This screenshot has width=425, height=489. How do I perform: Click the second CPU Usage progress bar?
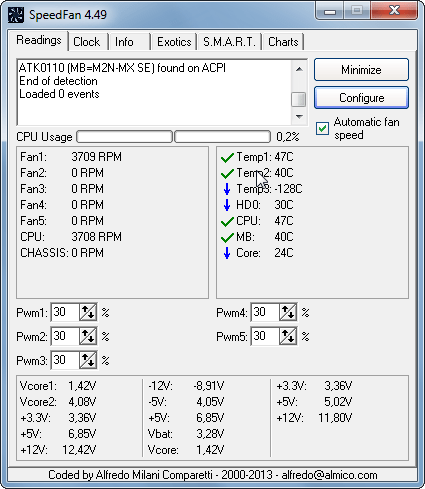click(222, 137)
